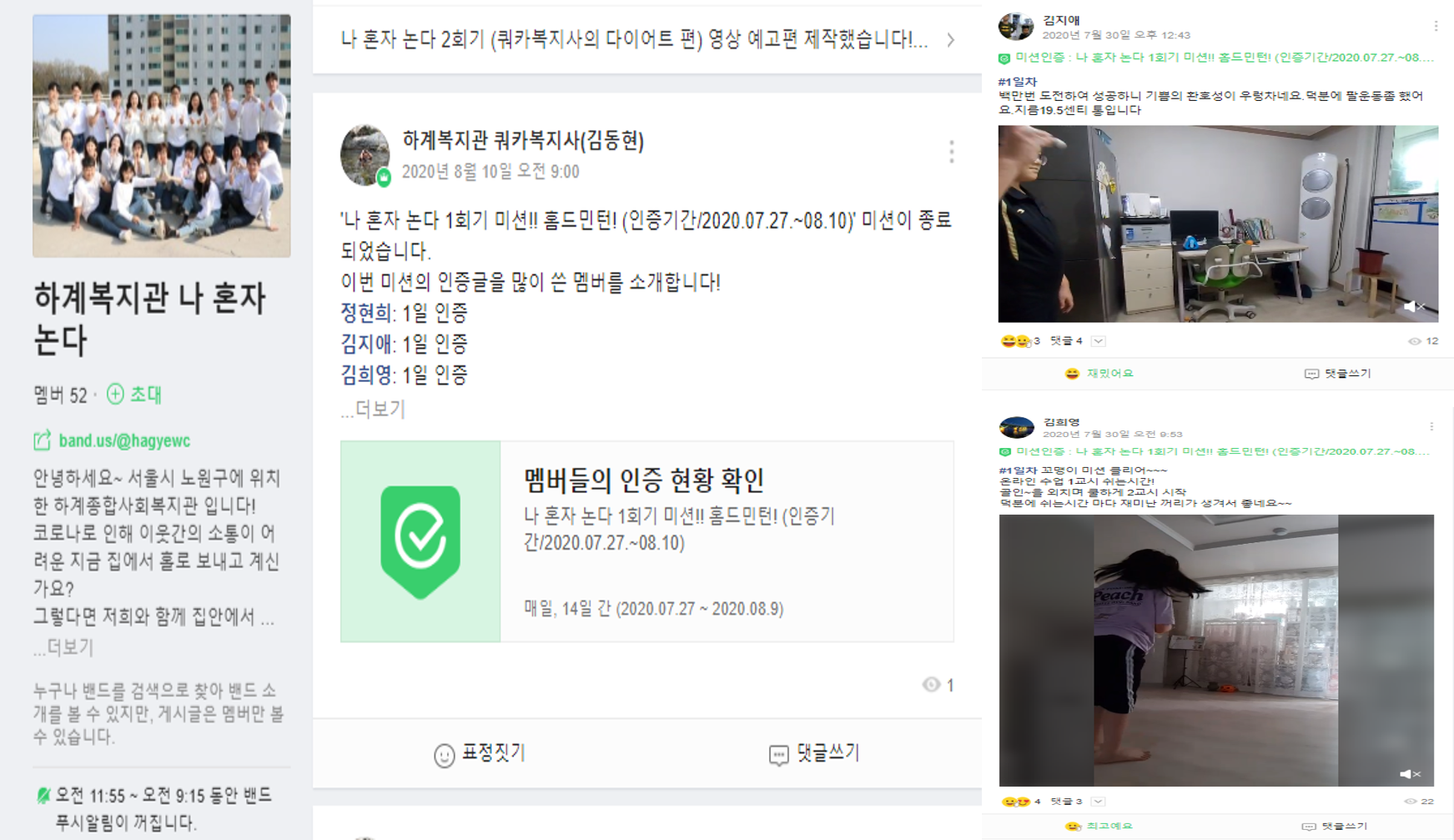Open the band.us/@hagyewc link
1454x840 pixels.
(124, 440)
